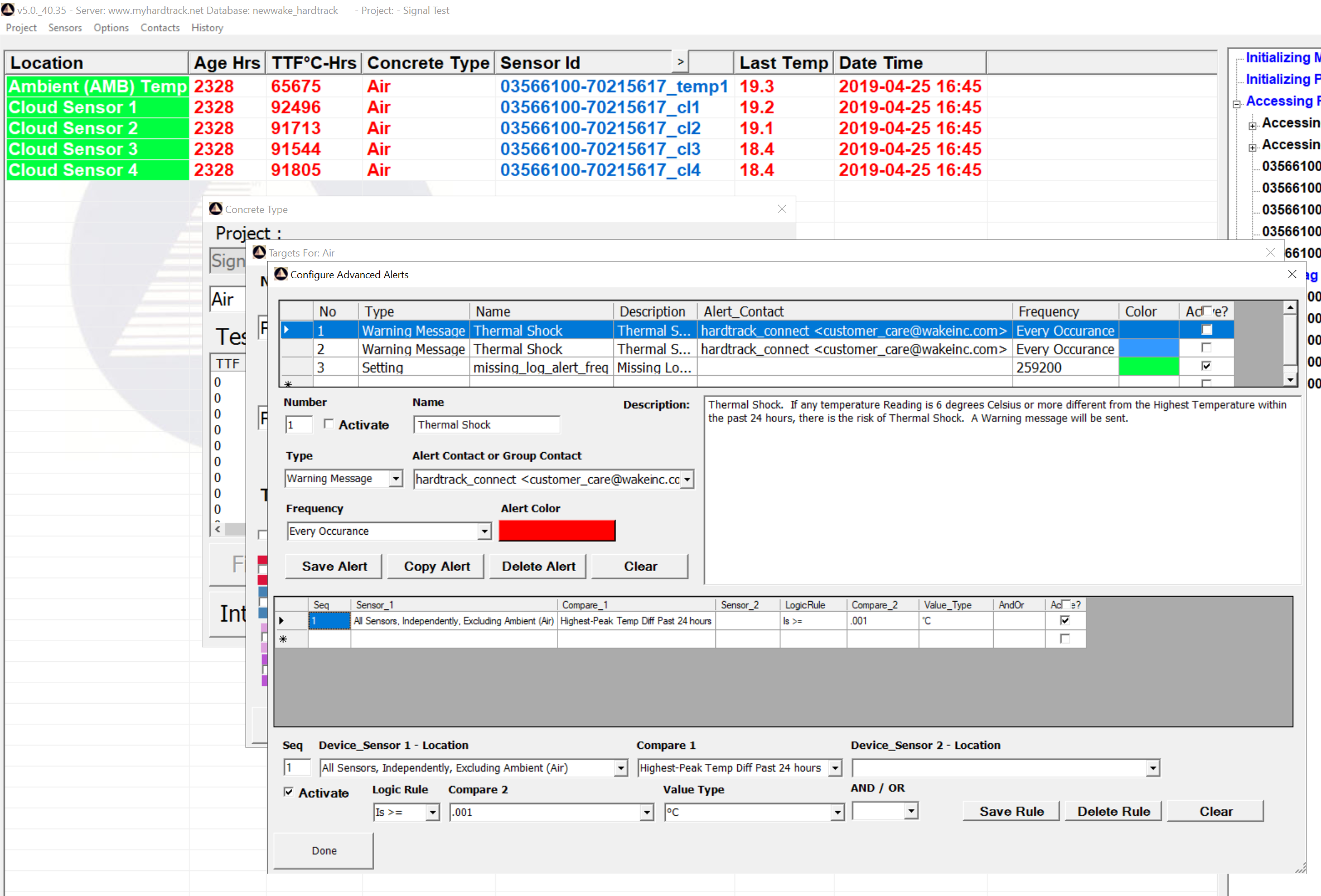Close the Concrete Type dialog
Image resolution: width=1321 pixels, height=896 pixels.
pos(782,209)
